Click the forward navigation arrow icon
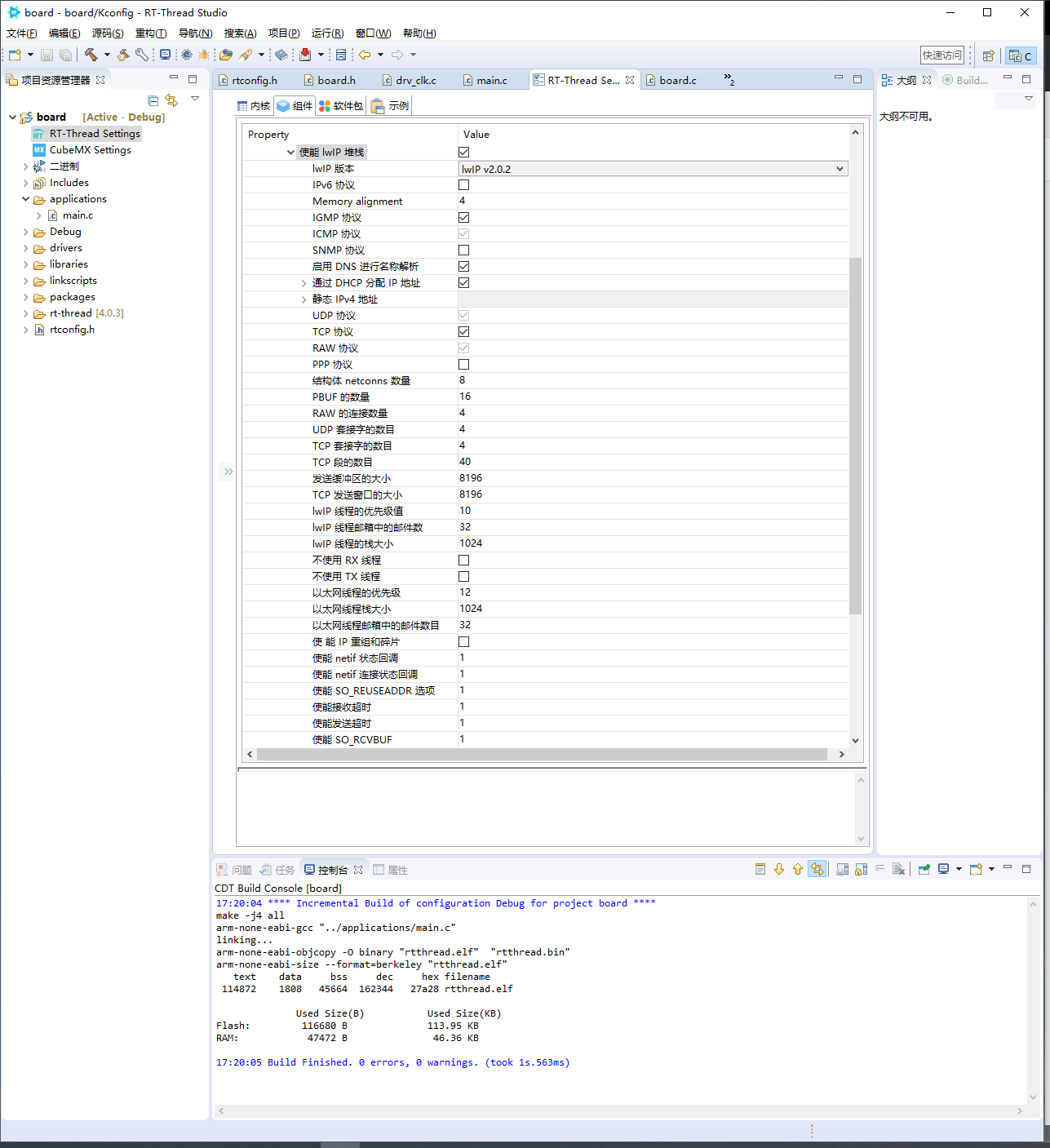 point(397,55)
